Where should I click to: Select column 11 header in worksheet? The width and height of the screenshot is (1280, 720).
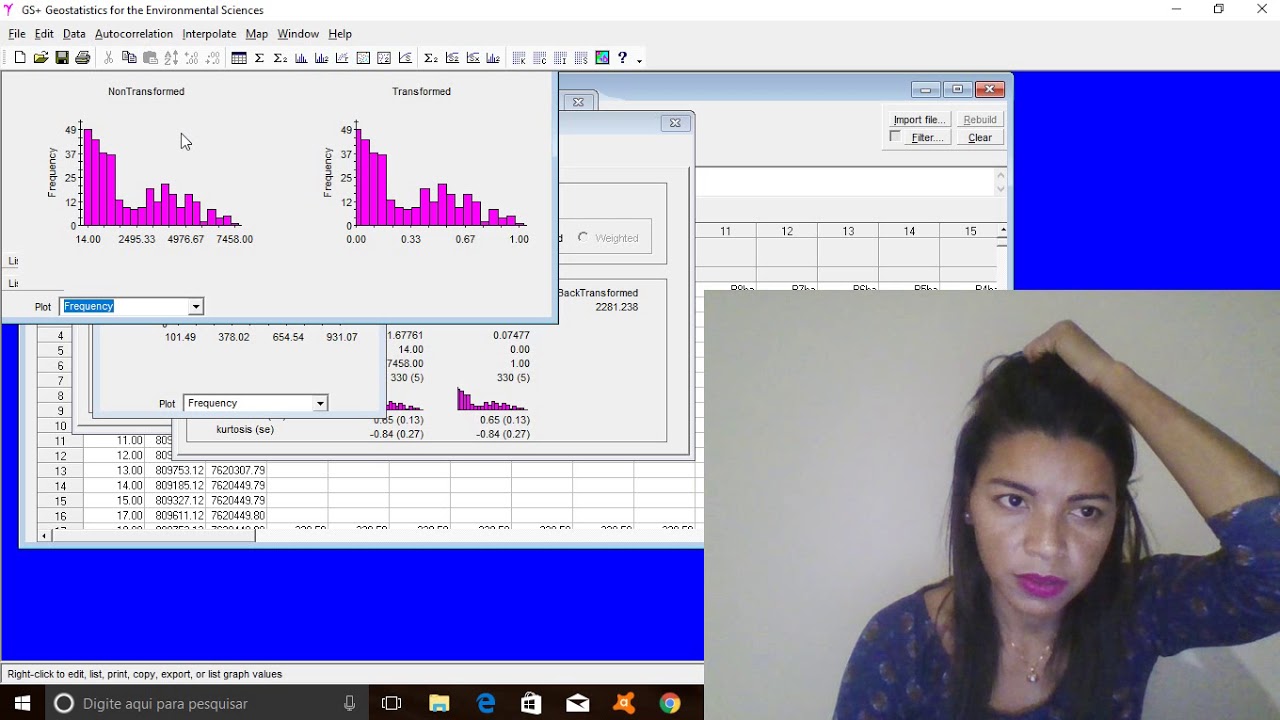[x=725, y=231]
